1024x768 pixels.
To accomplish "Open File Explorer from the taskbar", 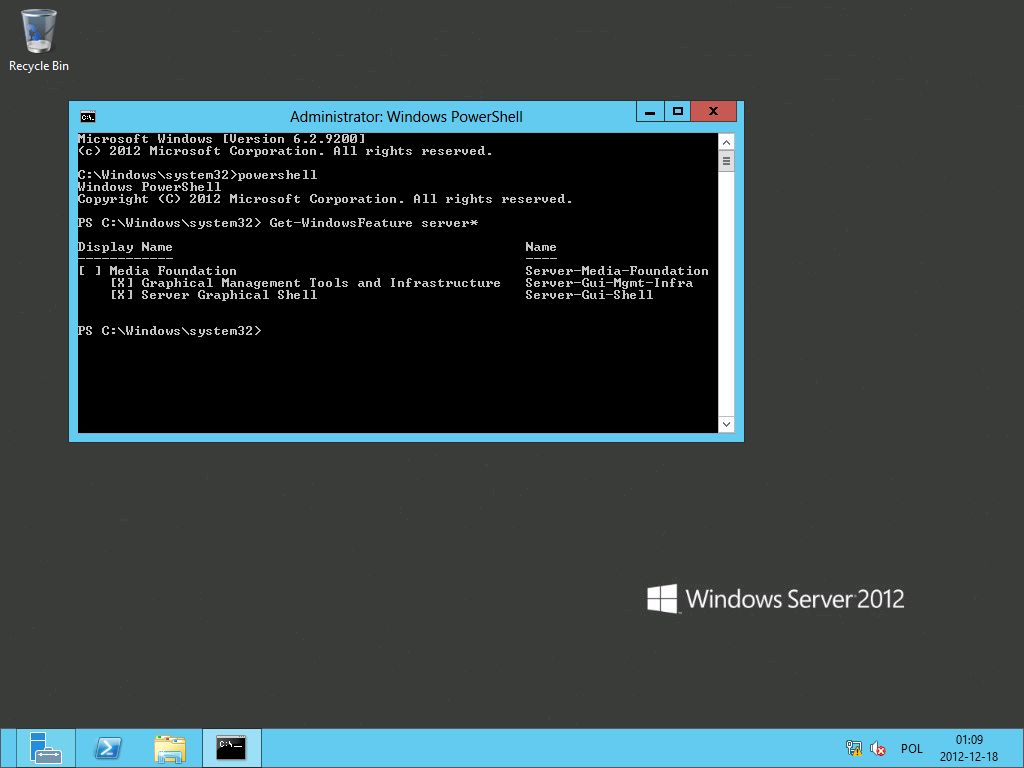I will 170,748.
